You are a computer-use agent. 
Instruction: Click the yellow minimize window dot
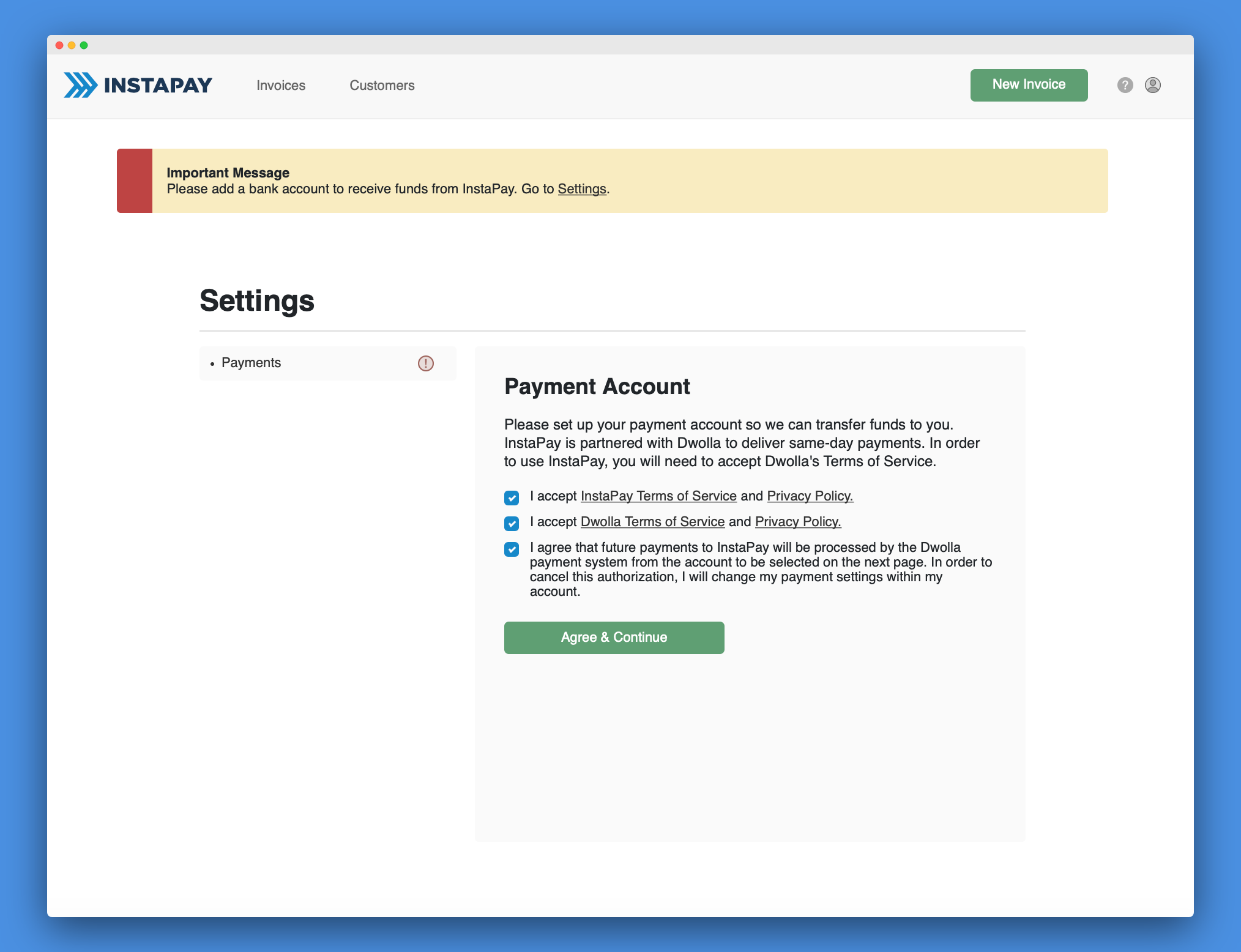[x=72, y=45]
